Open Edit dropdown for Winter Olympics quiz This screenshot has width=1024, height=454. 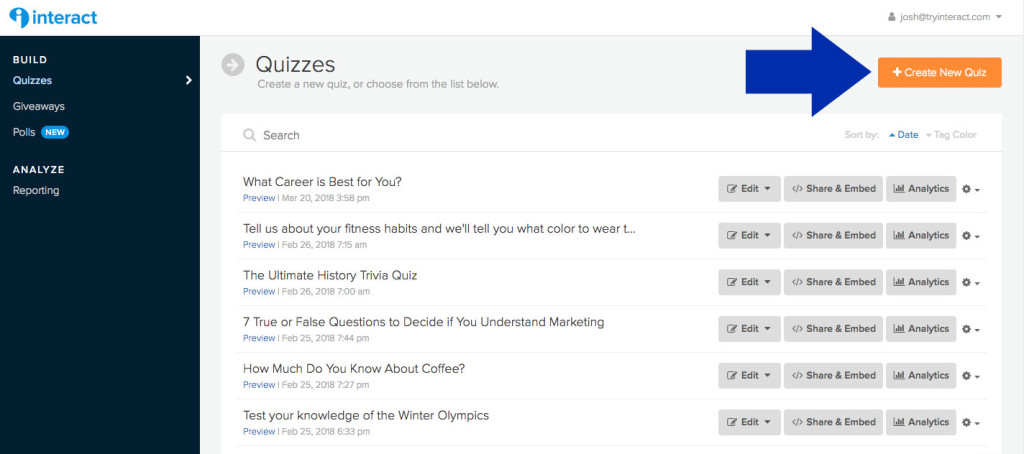tap(749, 422)
